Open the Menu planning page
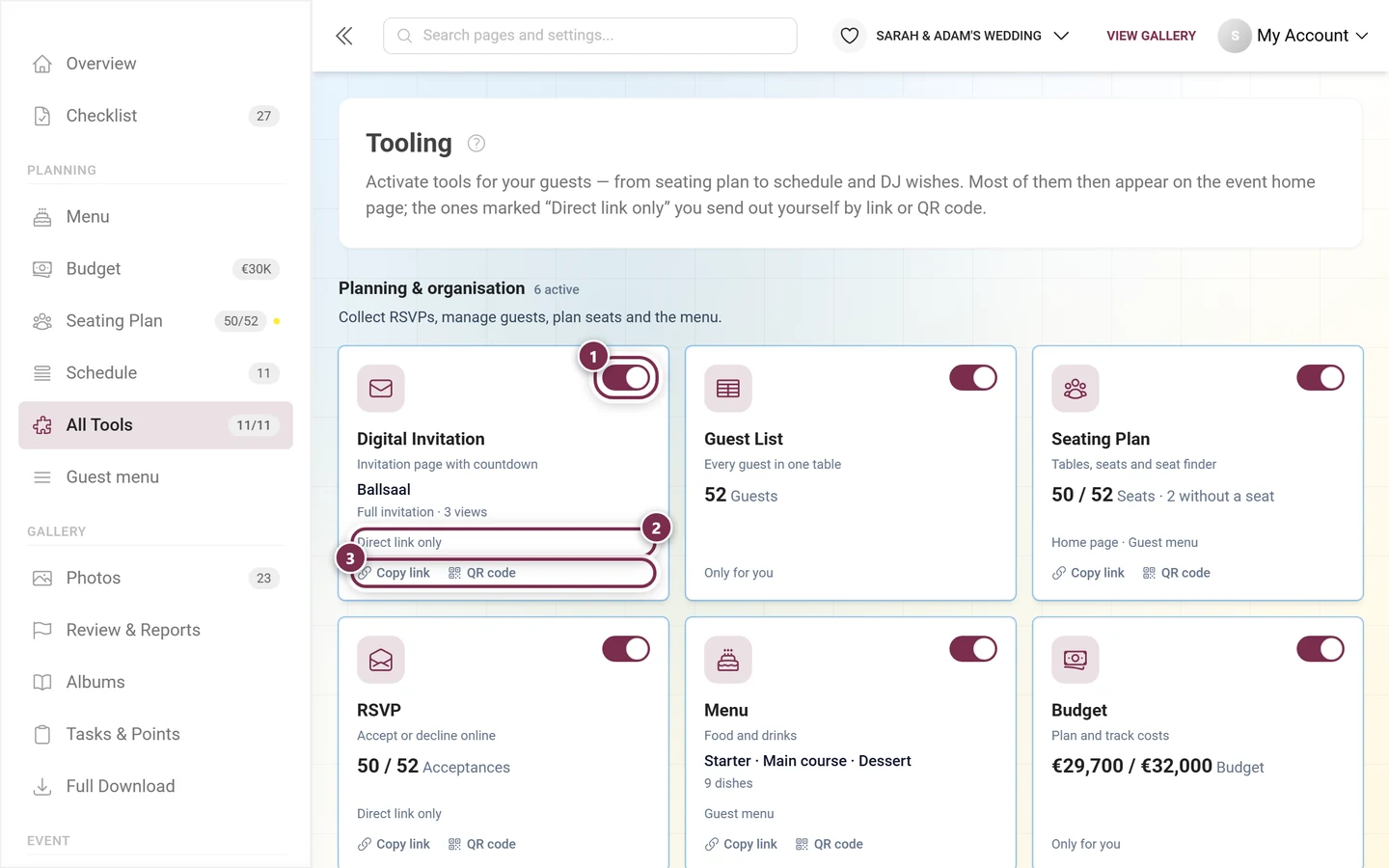The height and width of the screenshot is (868, 1389). click(155, 217)
